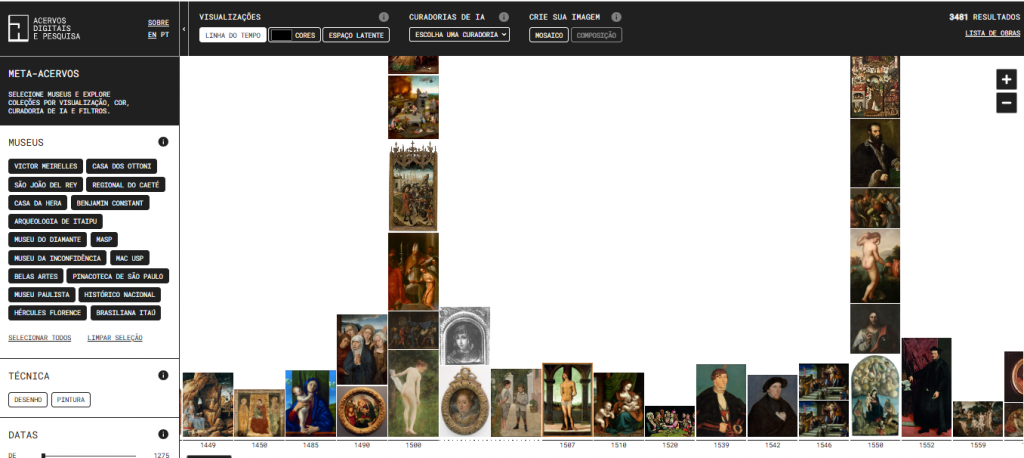Toggle the Pintura technique filter
1024x458 pixels.
[70, 400]
